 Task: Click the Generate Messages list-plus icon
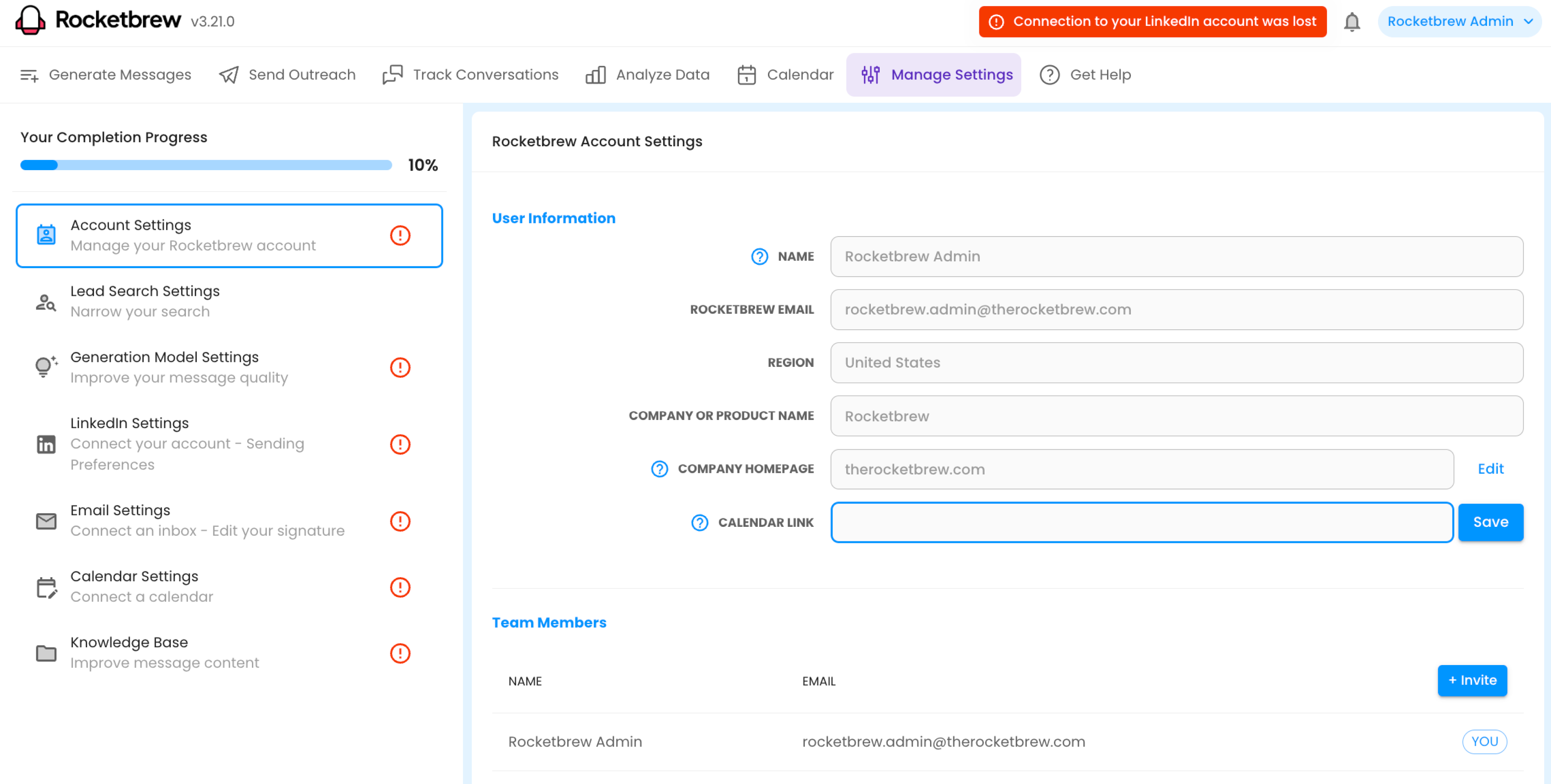pyautogui.click(x=29, y=75)
